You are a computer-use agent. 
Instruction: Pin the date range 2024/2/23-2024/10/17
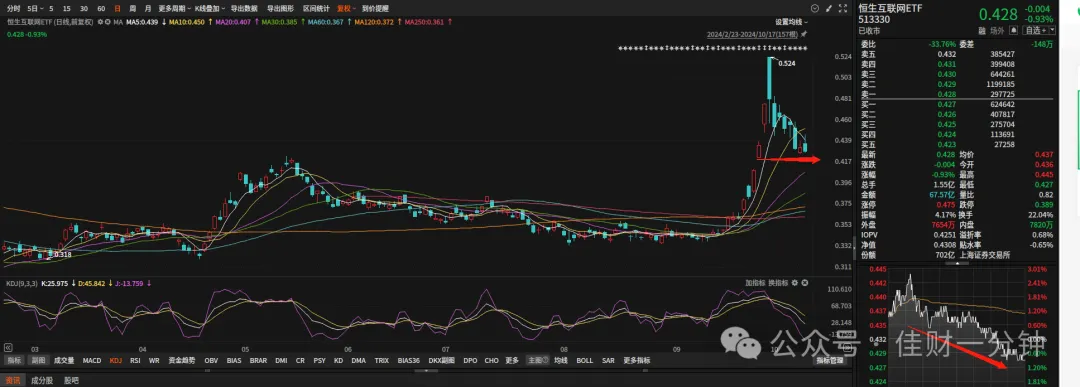point(804,34)
